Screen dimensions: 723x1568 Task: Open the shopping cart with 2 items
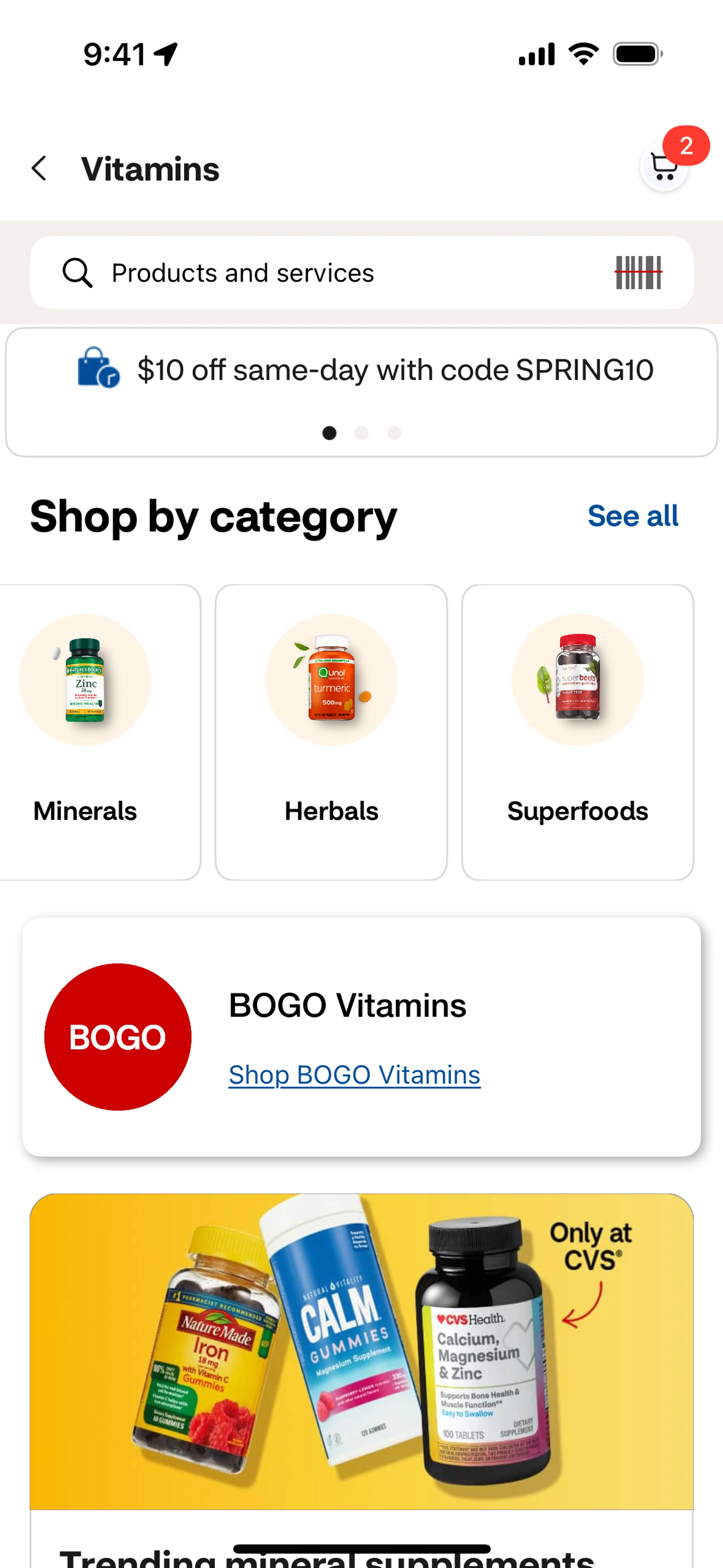pos(664,166)
